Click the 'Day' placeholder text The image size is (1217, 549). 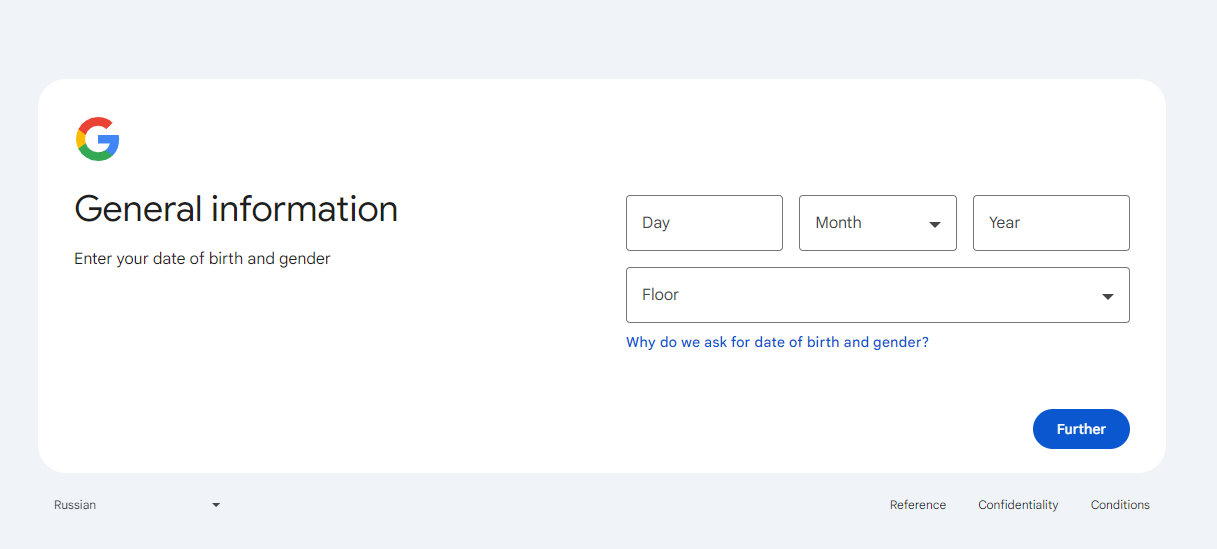(656, 223)
